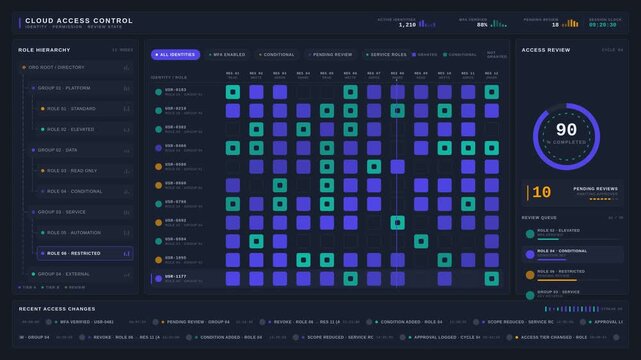Expand Group 01 - Platform in hierarchy
The width and height of the screenshot is (641, 360).
(x=81, y=88)
